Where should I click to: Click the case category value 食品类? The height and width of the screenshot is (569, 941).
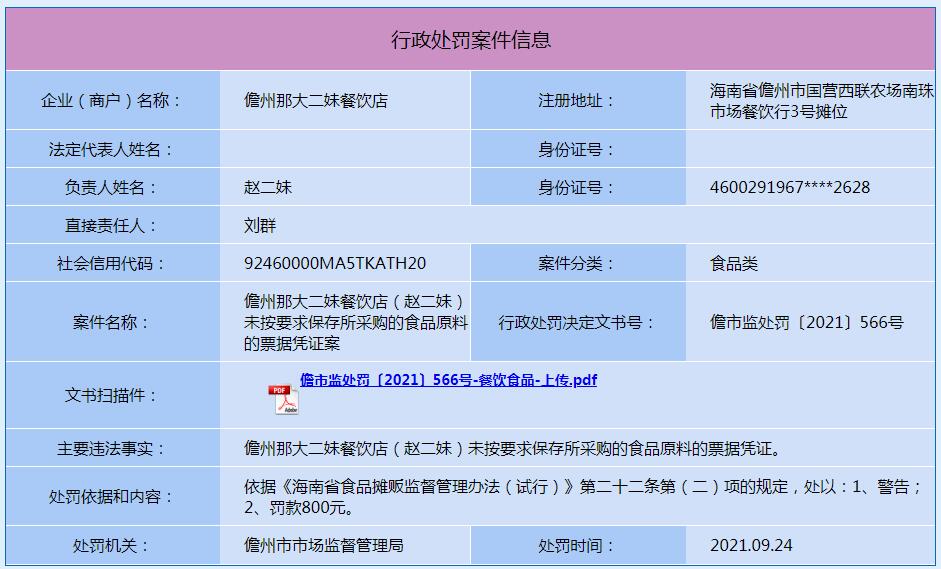[734, 264]
